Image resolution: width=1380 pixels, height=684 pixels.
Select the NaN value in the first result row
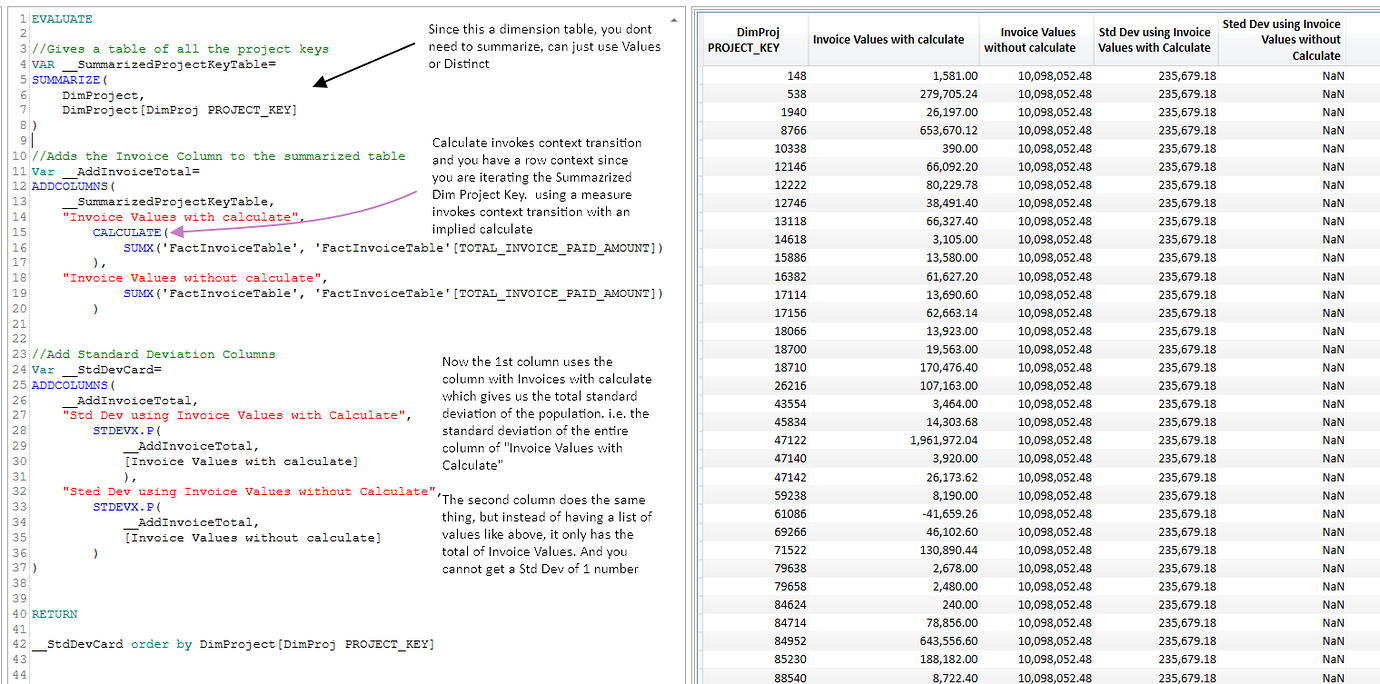[1331, 75]
